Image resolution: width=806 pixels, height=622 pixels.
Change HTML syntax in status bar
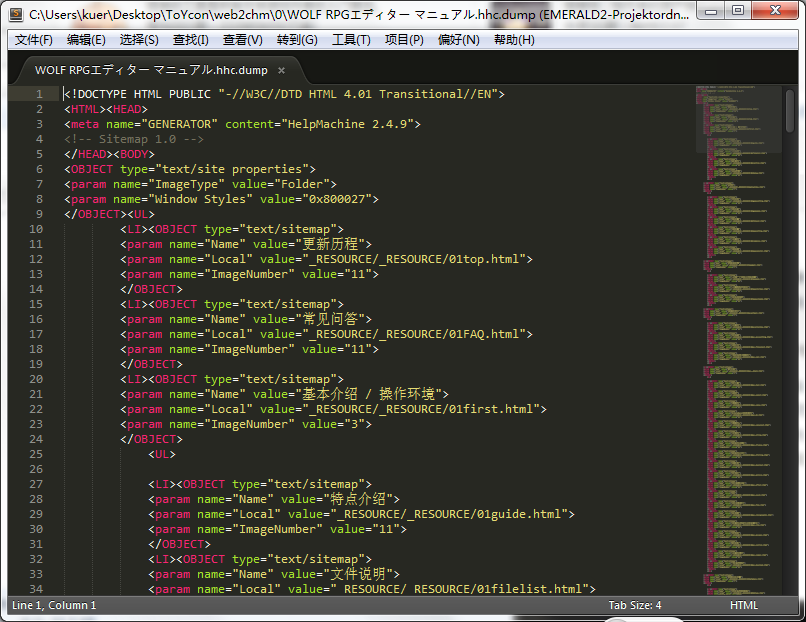(743, 606)
